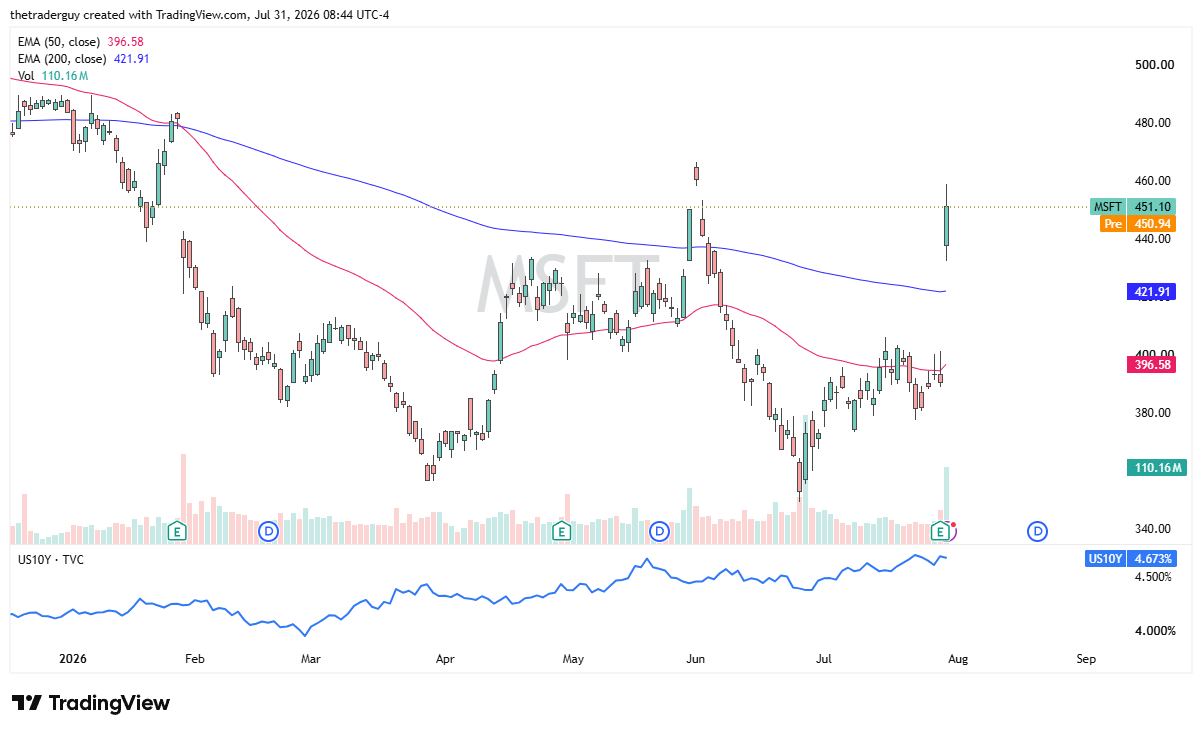Click the 380.00 price axis label
The image size is (1202, 733).
click(x=1153, y=413)
